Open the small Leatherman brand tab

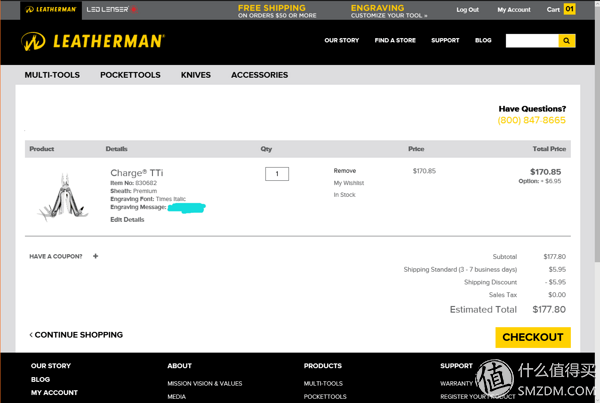pos(51,10)
